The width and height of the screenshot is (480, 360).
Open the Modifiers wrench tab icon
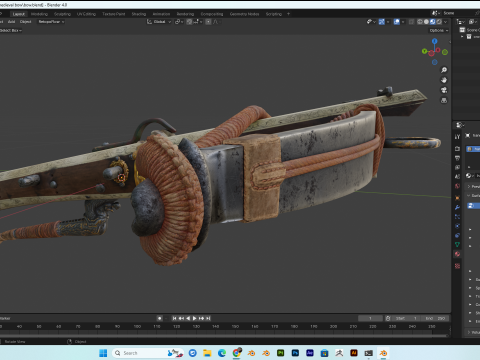tap(457, 207)
